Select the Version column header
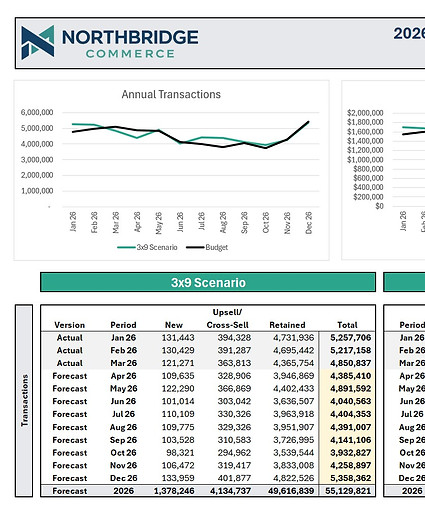This screenshot has width=425, height=506. coord(70,325)
